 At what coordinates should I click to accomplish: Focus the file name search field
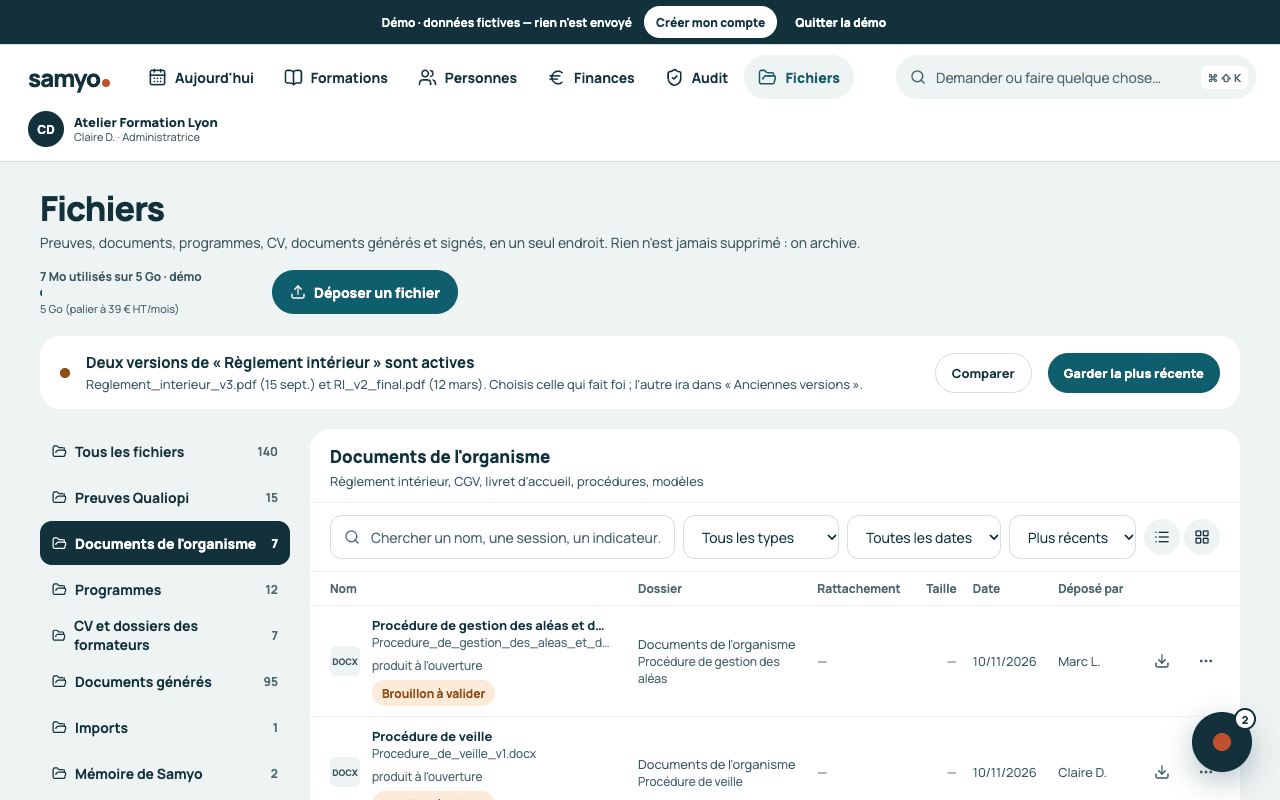(x=502, y=537)
